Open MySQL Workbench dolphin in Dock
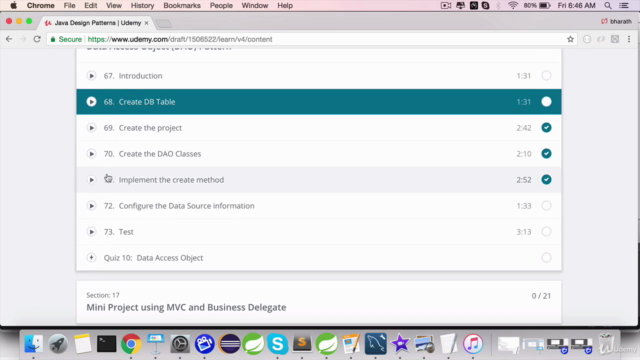640x360 pixels. pyautogui.click(x=376, y=344)
